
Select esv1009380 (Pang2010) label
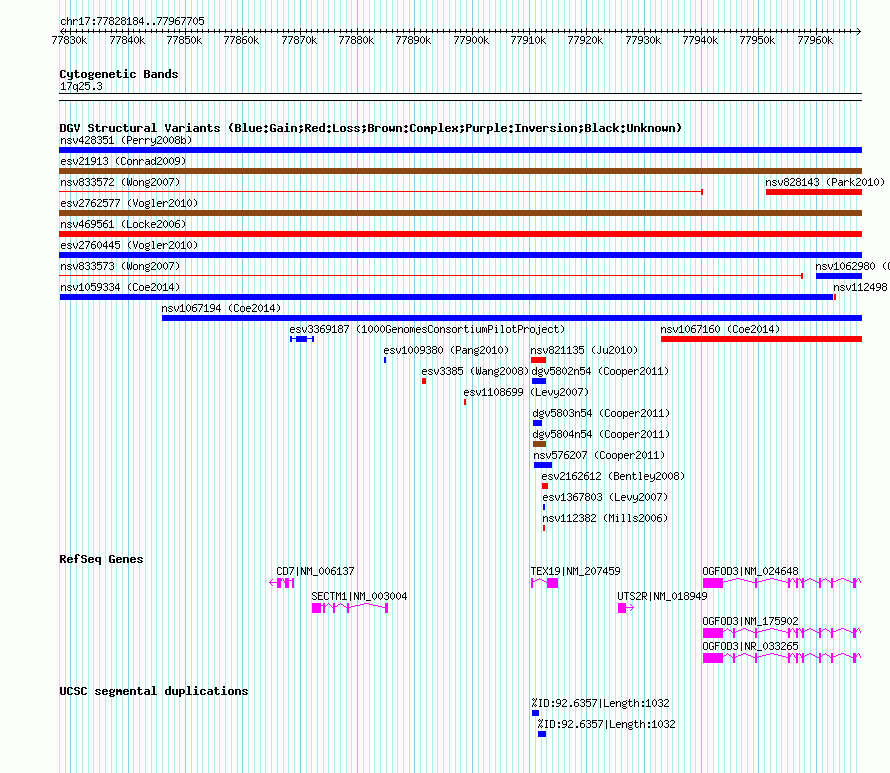(x=446, y=350)
